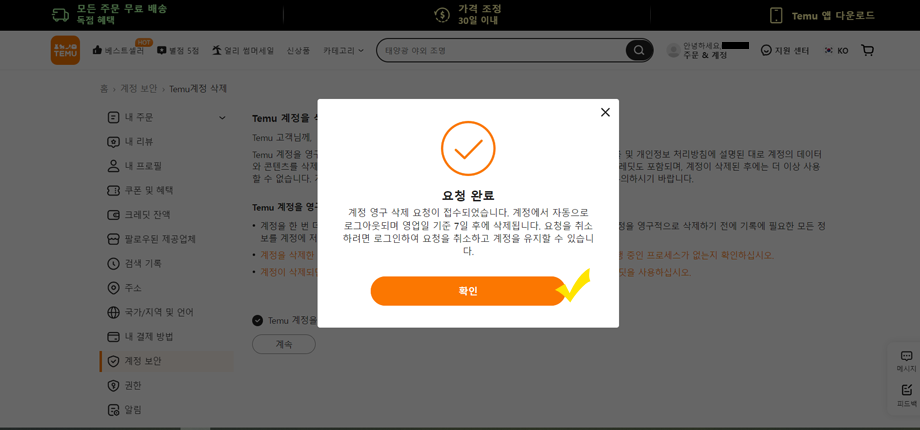Go to 계정 보안 breadcrumb link
This screenshot has height=430, width=920.
[138, 89]
